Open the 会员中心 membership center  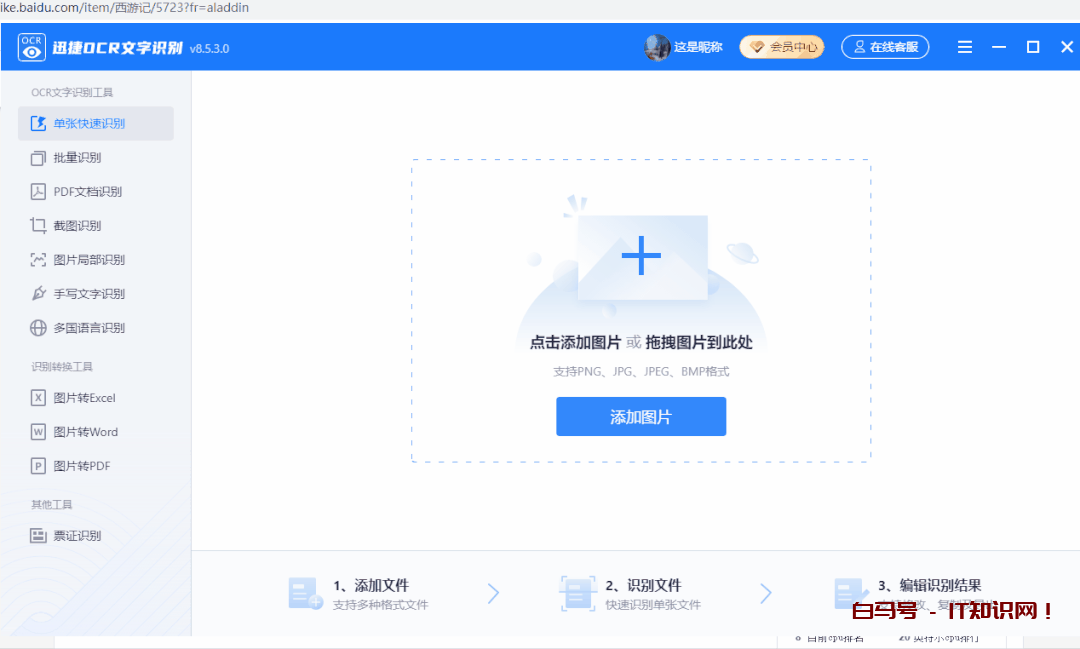(x=782, y=47)
